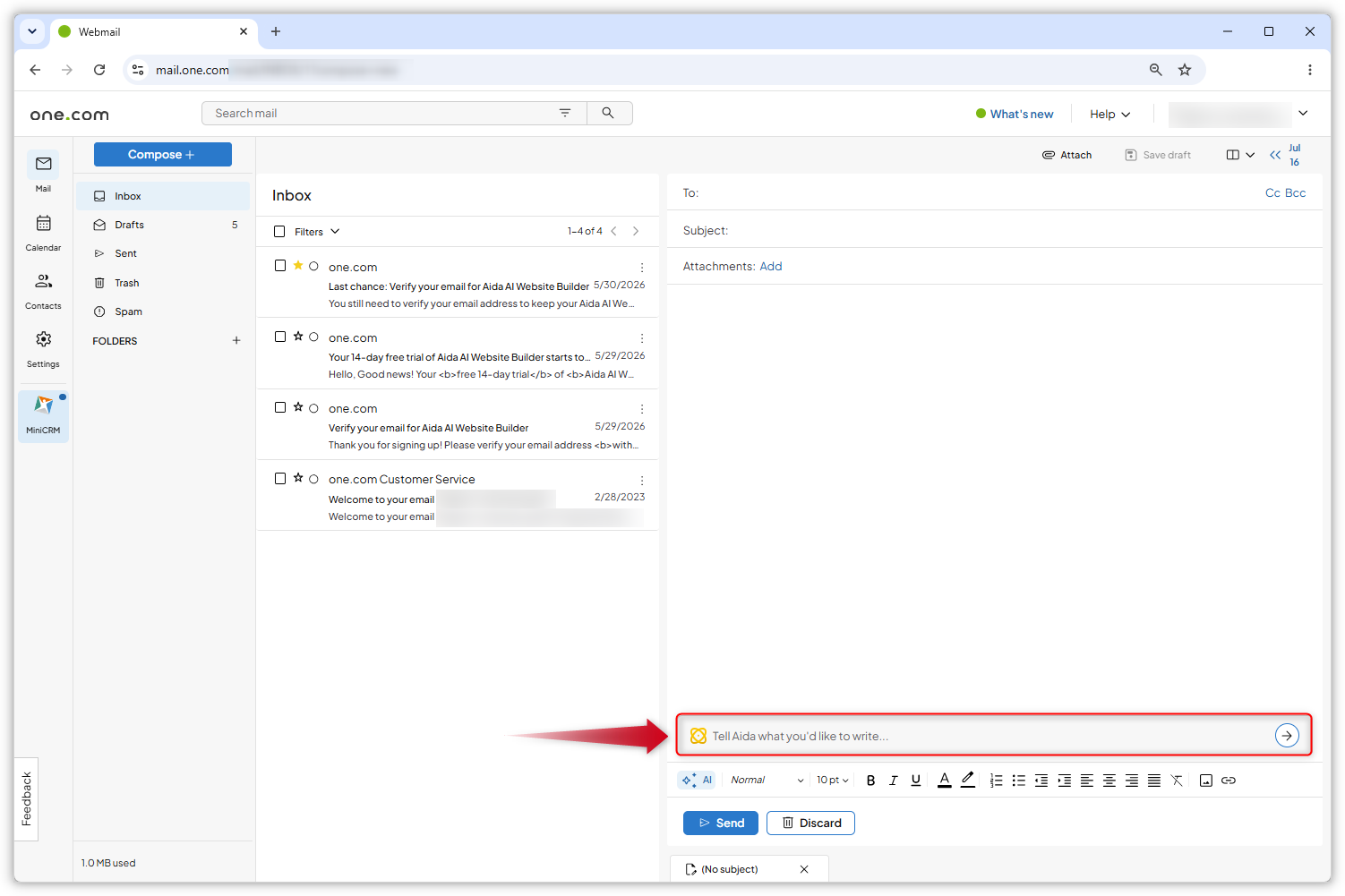
Task: Insert a bulleted list
Action: (x=1018, y=781)
